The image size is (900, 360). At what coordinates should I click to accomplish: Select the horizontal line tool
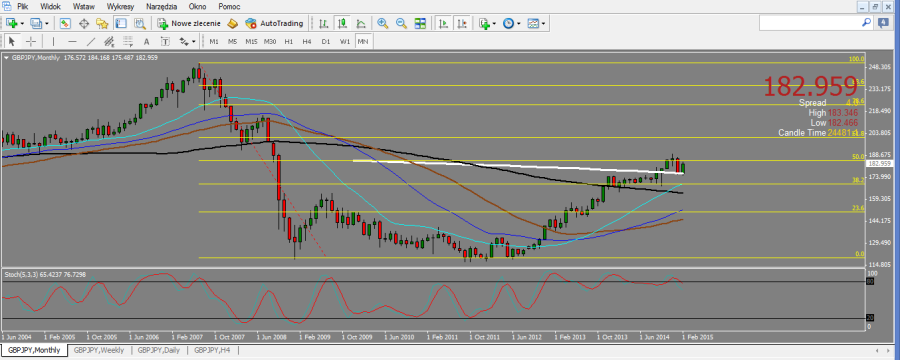pos(72,41)
